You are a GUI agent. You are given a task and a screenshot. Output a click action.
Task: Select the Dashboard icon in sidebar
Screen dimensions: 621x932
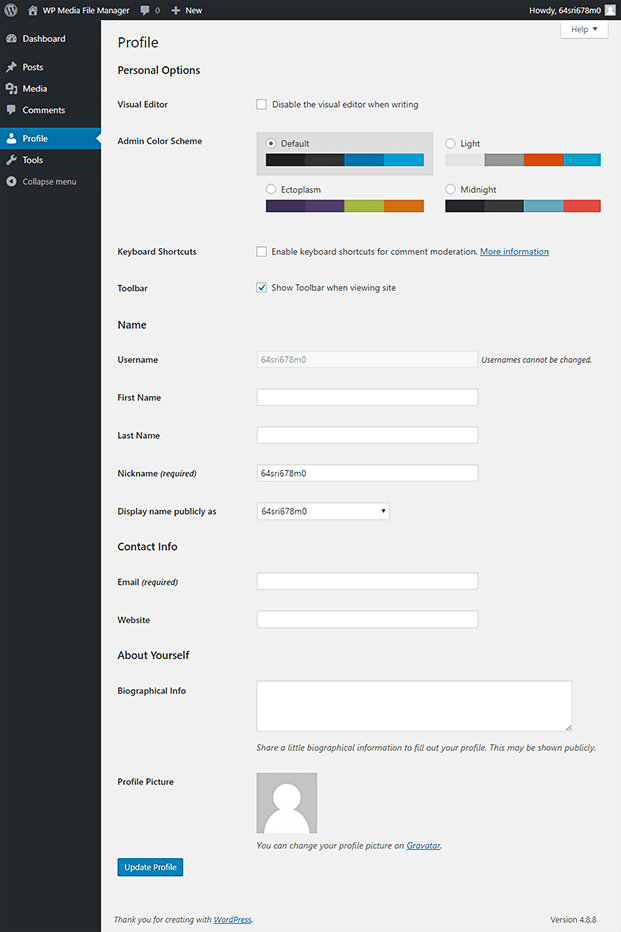[x=13, y=38]
